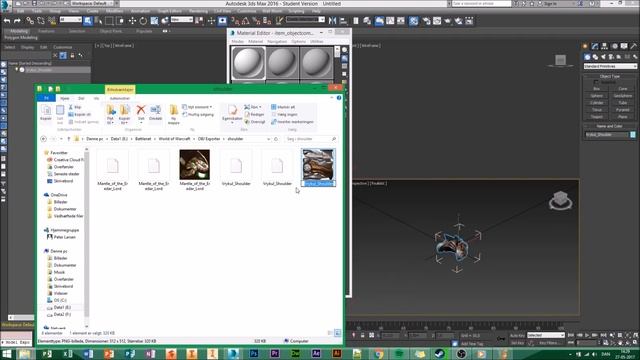Click the Back arrow in Explorer address bar
The image size is (640, 360).
[44, 139]
